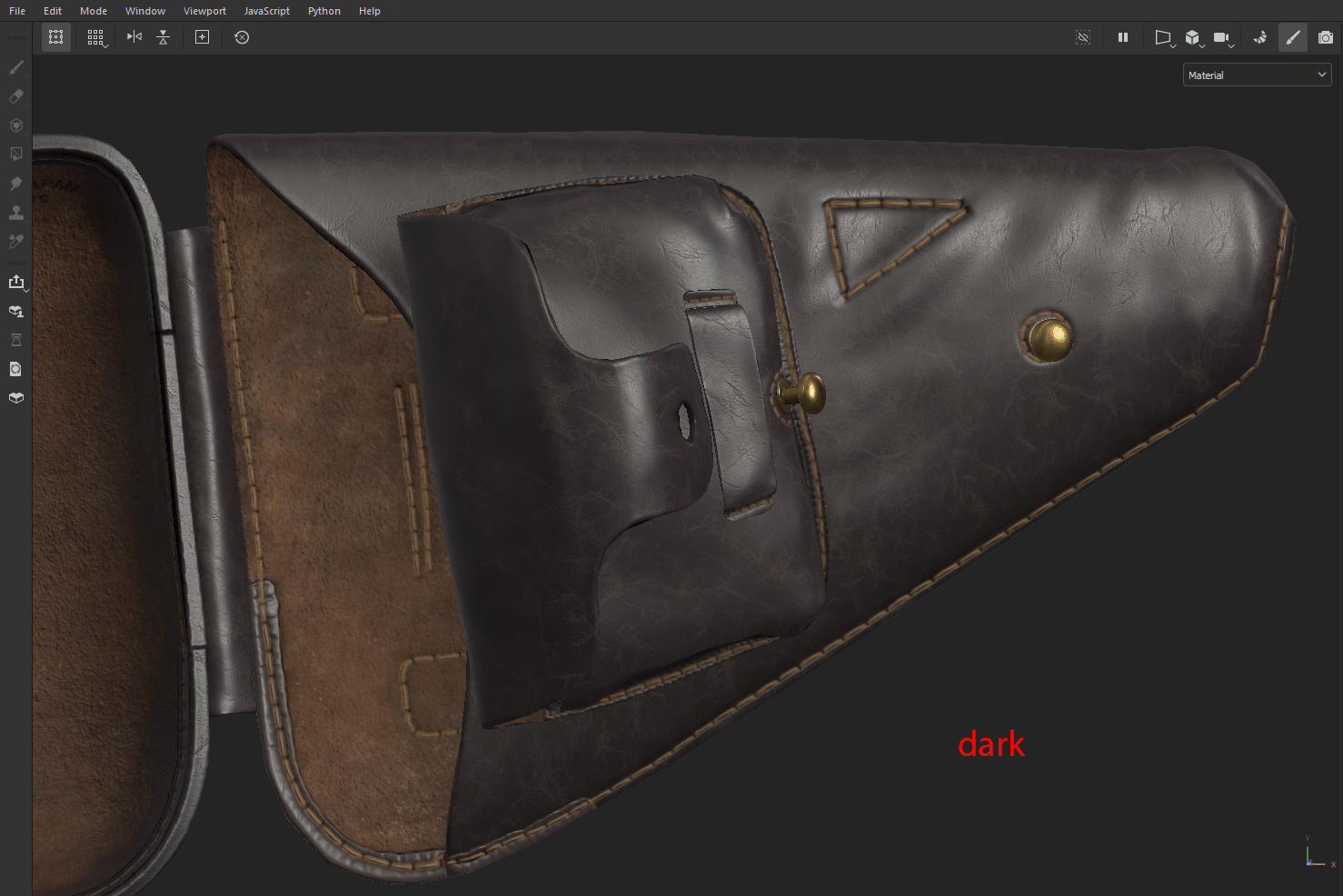Open the Material channel dropdown

click(1257, 75)
